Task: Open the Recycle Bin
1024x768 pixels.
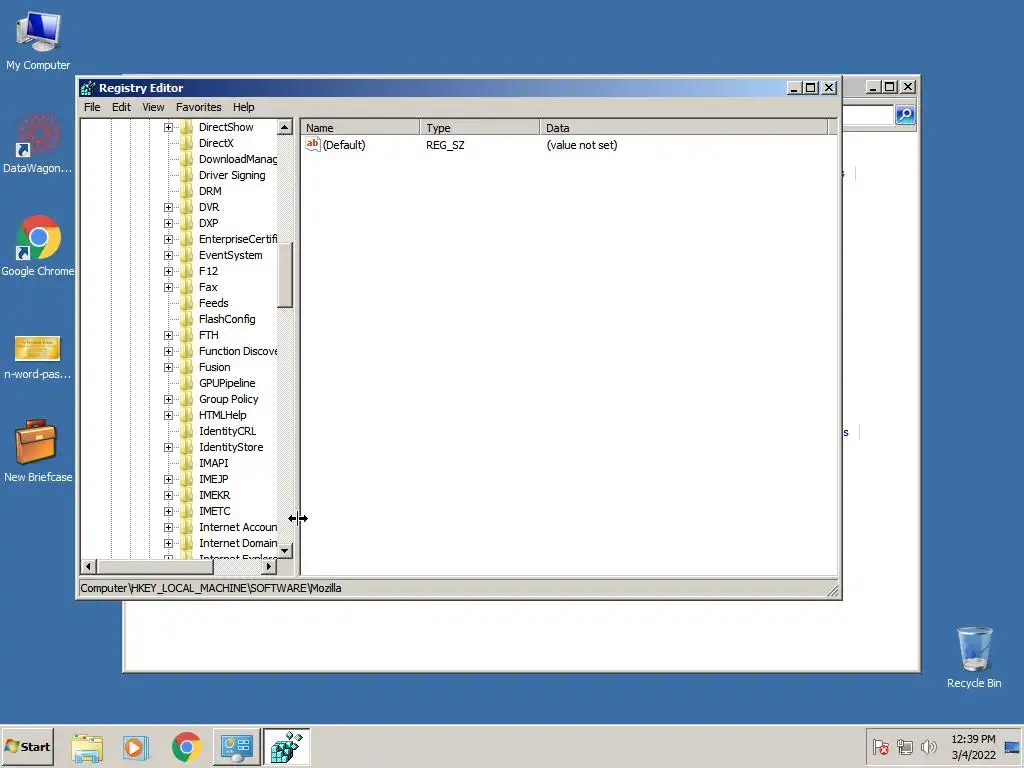Action: (x=974, y=658)
